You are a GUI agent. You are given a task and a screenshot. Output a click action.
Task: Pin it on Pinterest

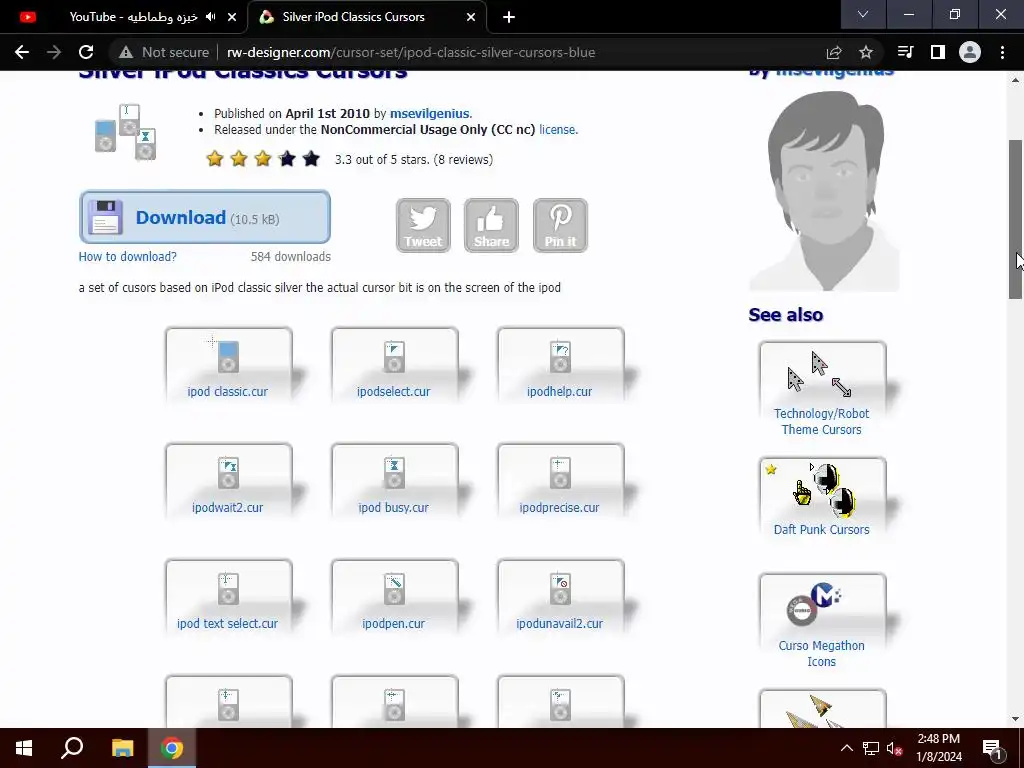point(560,225)
